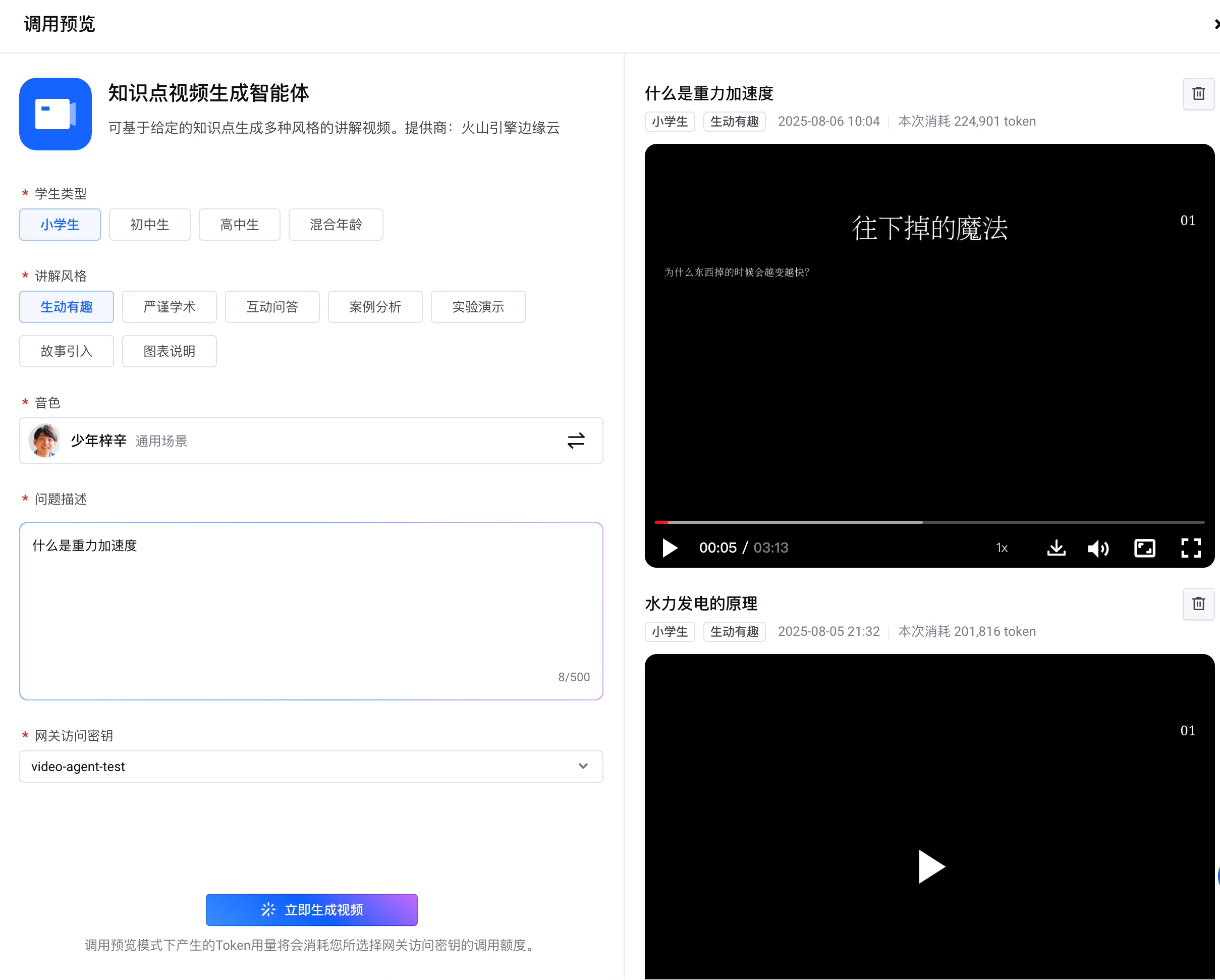Viewport: 1220px width, 980px height.
Task: Select the 初中生 student type
Action: pos(149,225)
